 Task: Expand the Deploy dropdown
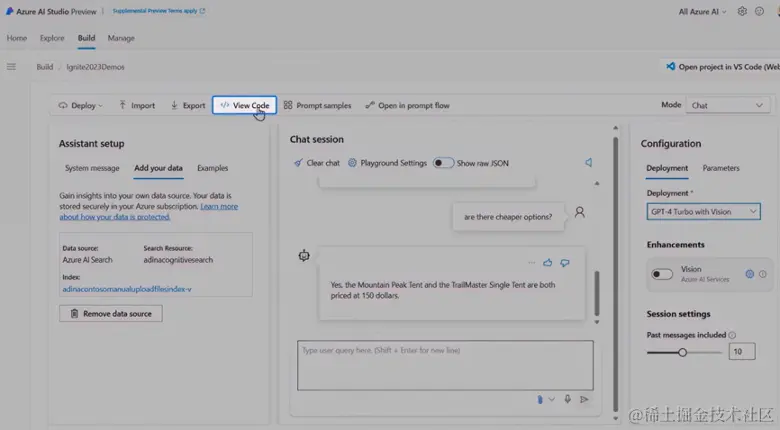coord(81,106)
